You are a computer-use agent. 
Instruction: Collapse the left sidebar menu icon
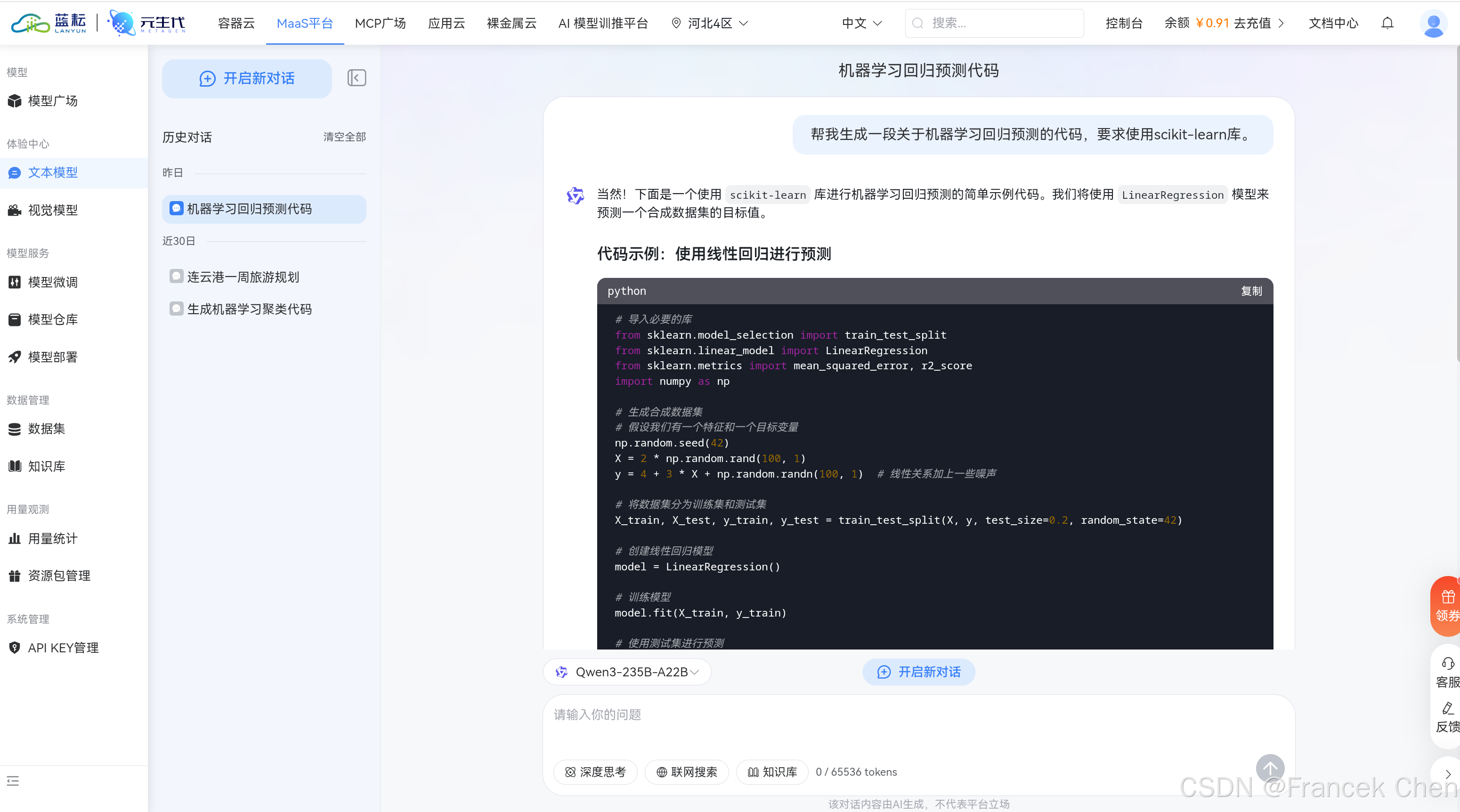pyautogui.click(x=13, y=781)
